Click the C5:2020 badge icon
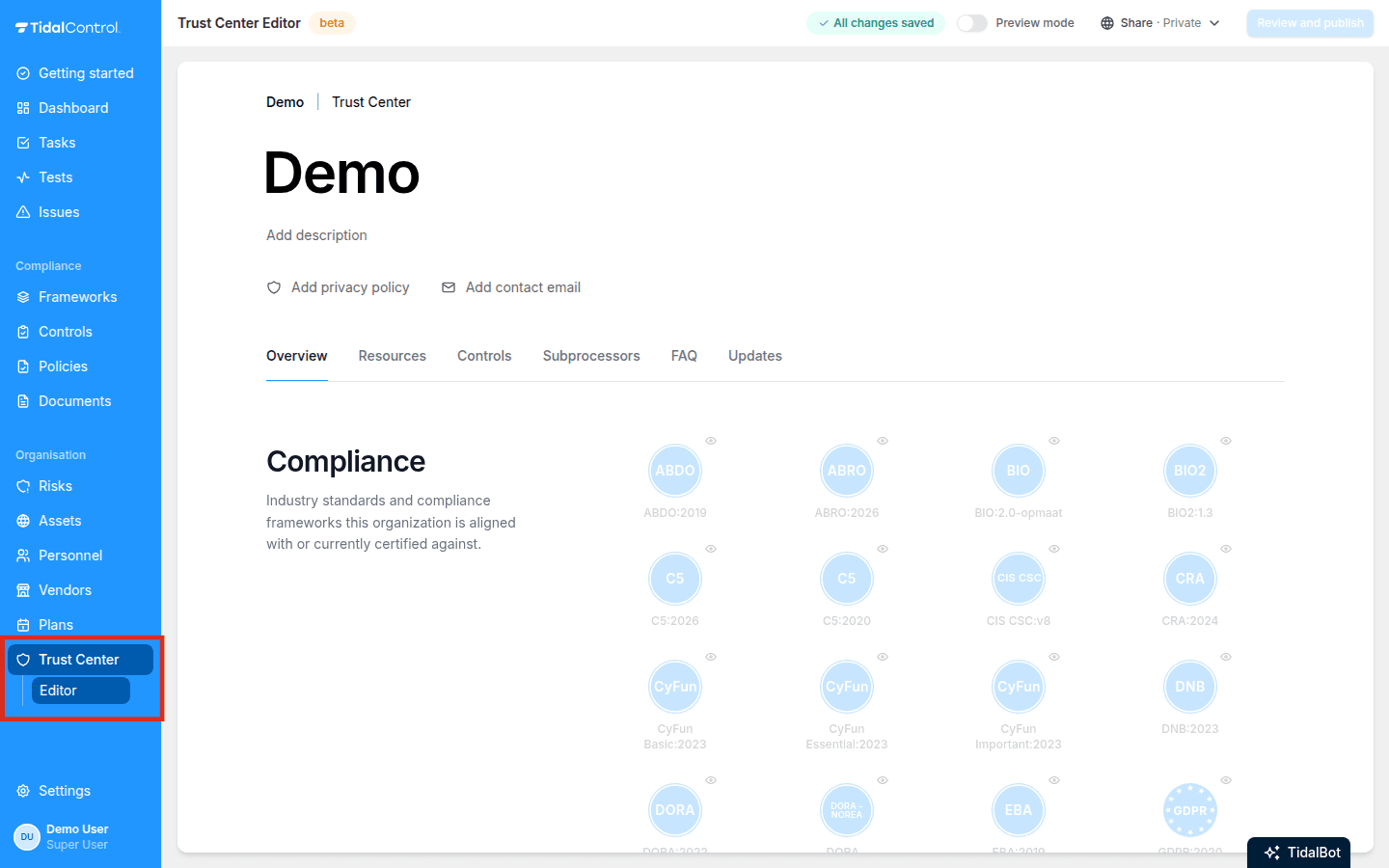 pos(847,579)
